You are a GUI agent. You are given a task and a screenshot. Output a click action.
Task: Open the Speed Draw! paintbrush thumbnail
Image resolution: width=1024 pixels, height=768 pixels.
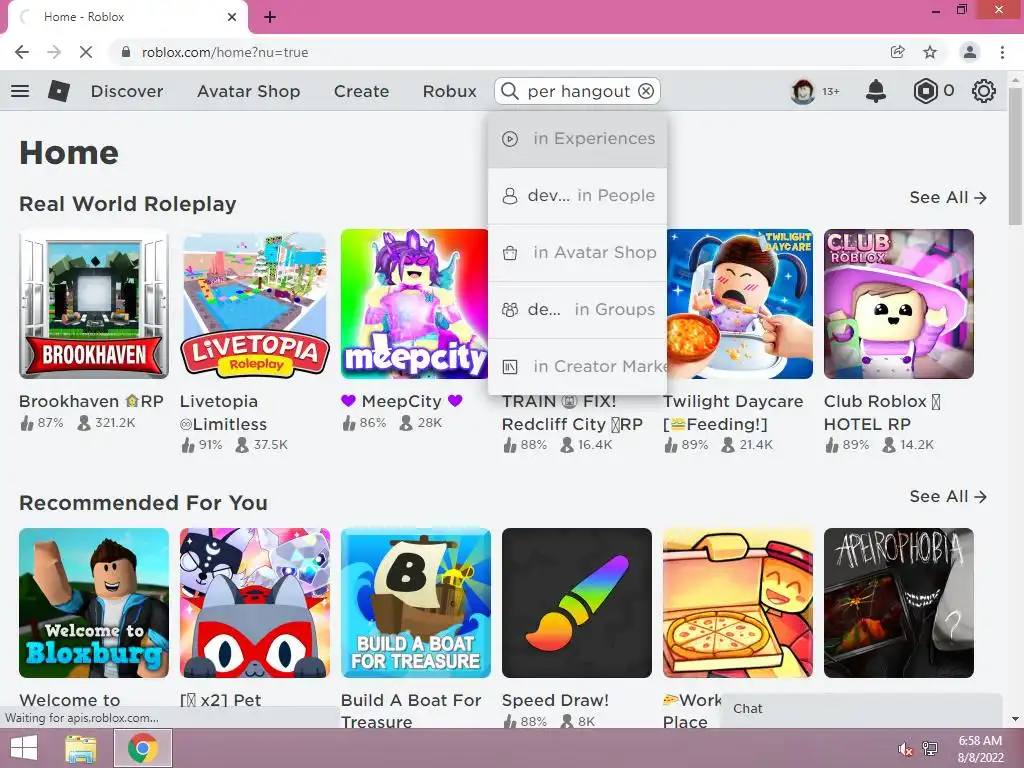(577, 603)
